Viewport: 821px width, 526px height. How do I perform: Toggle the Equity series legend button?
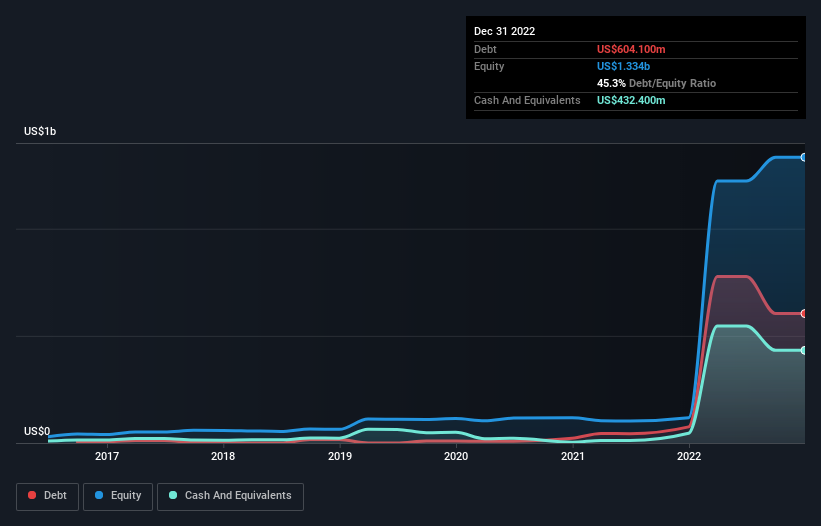point(118,496)
